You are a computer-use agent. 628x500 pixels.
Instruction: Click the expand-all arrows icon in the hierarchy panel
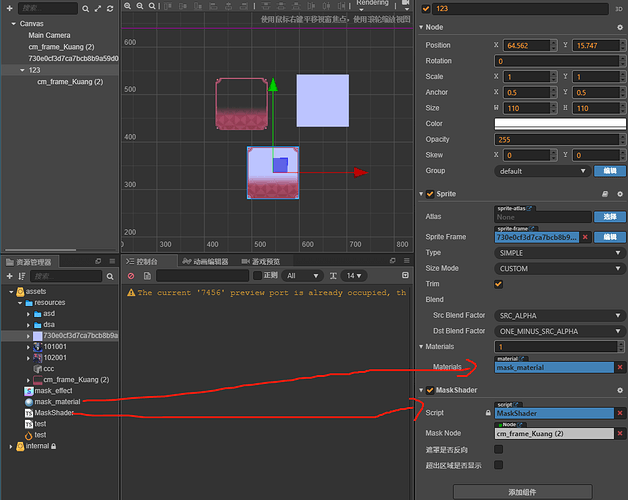pyautogui.click(x=98, y=8)
